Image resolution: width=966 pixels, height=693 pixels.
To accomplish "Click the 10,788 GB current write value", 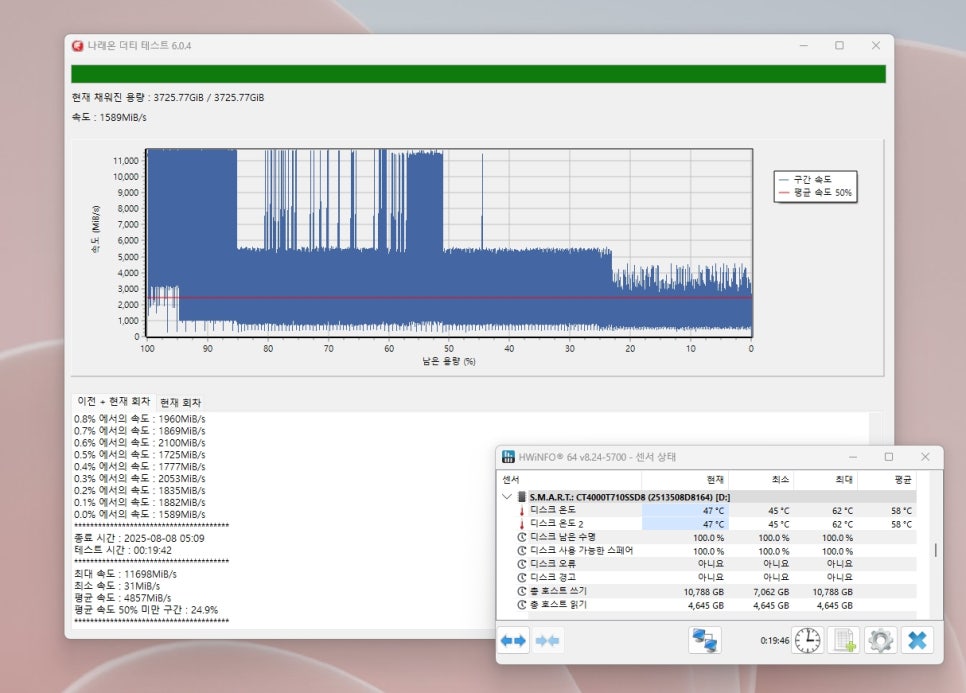I will tap(704, 592).
